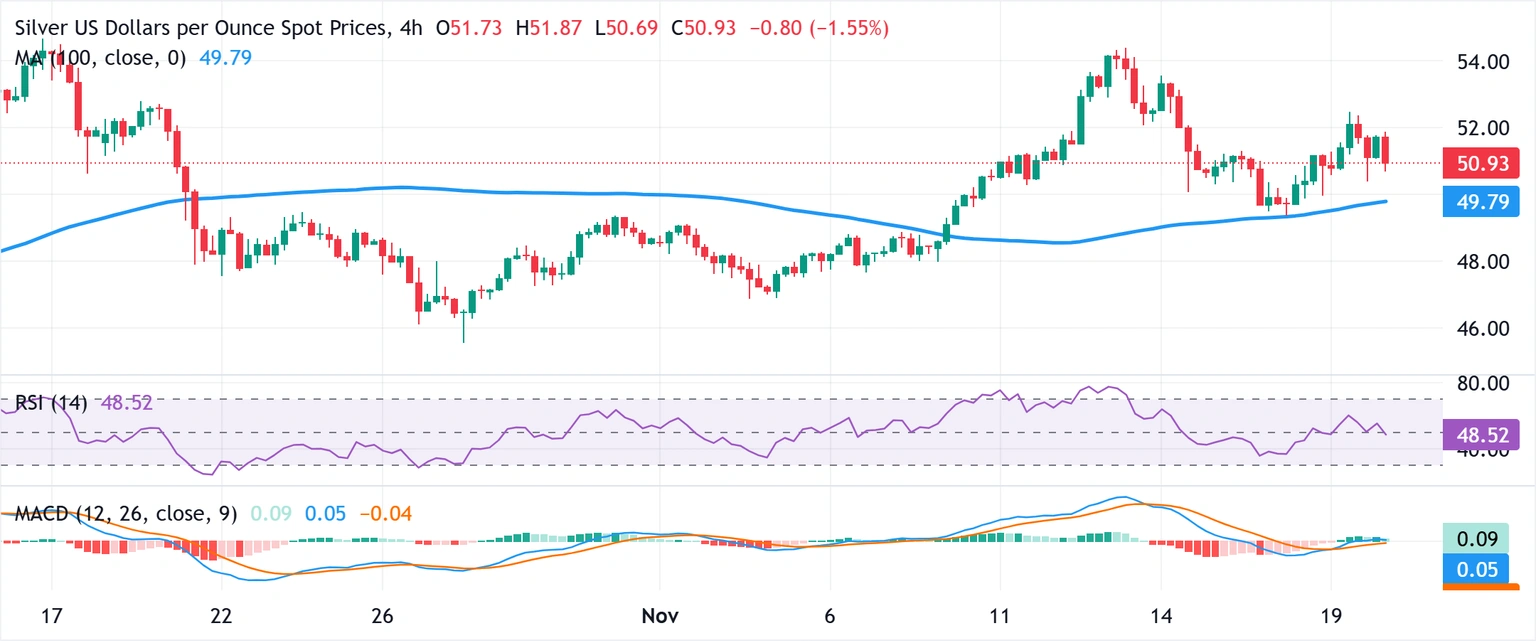The height and width of the screenshot is (641, 1536).
Task: Select the MA (100, close, 0) legend
Action: coord(101,59)
